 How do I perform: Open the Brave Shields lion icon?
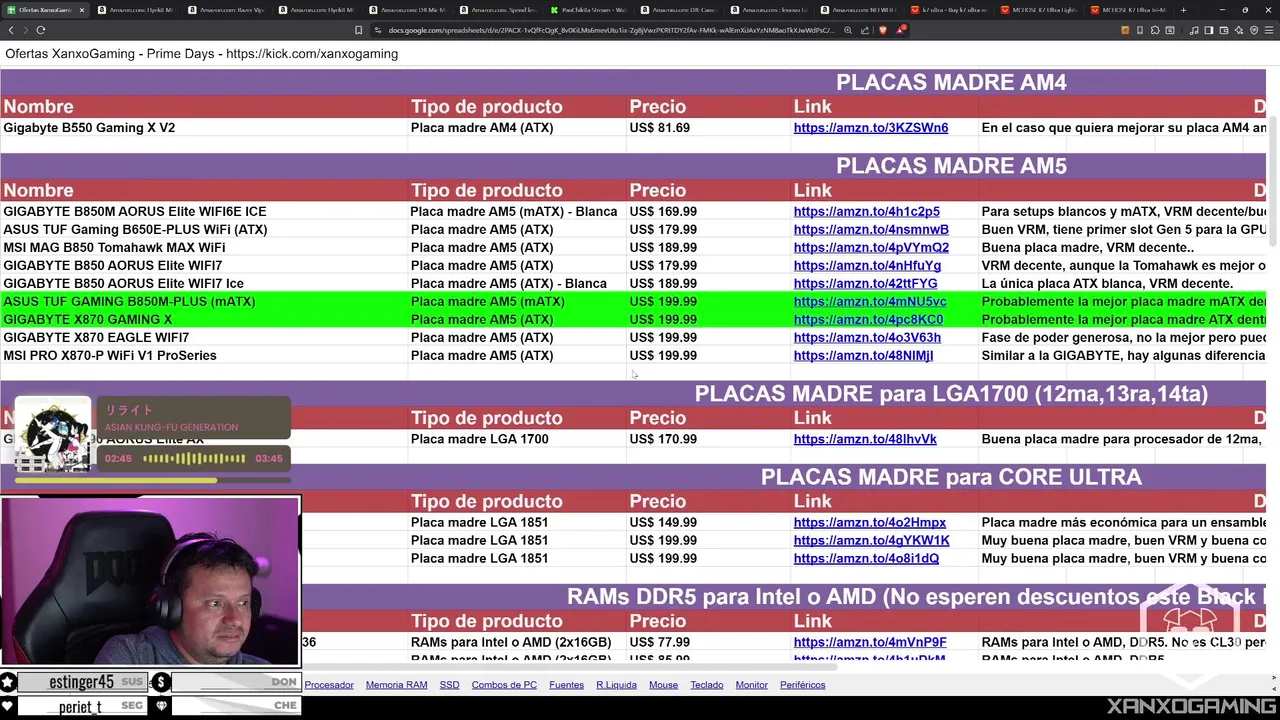click(882, 30)
